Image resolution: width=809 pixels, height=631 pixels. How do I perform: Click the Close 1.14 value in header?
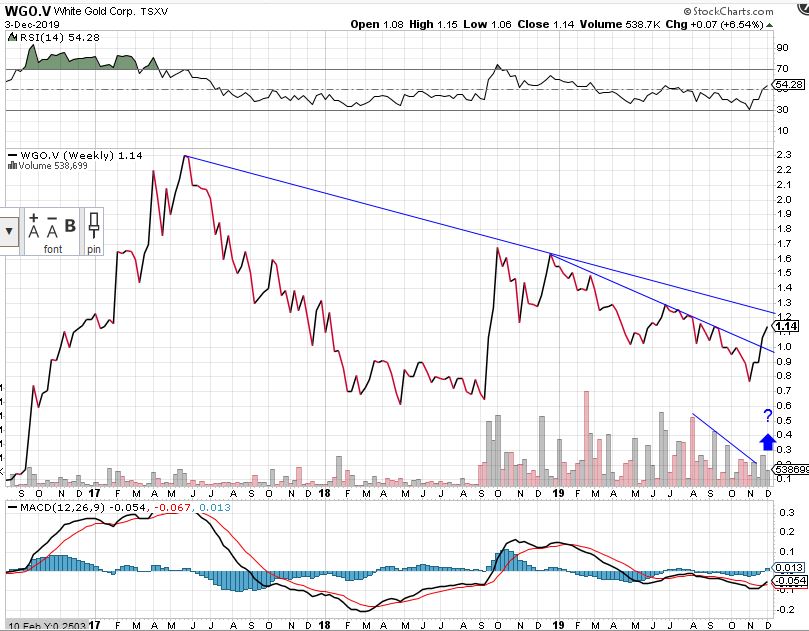tap(545, 24)
